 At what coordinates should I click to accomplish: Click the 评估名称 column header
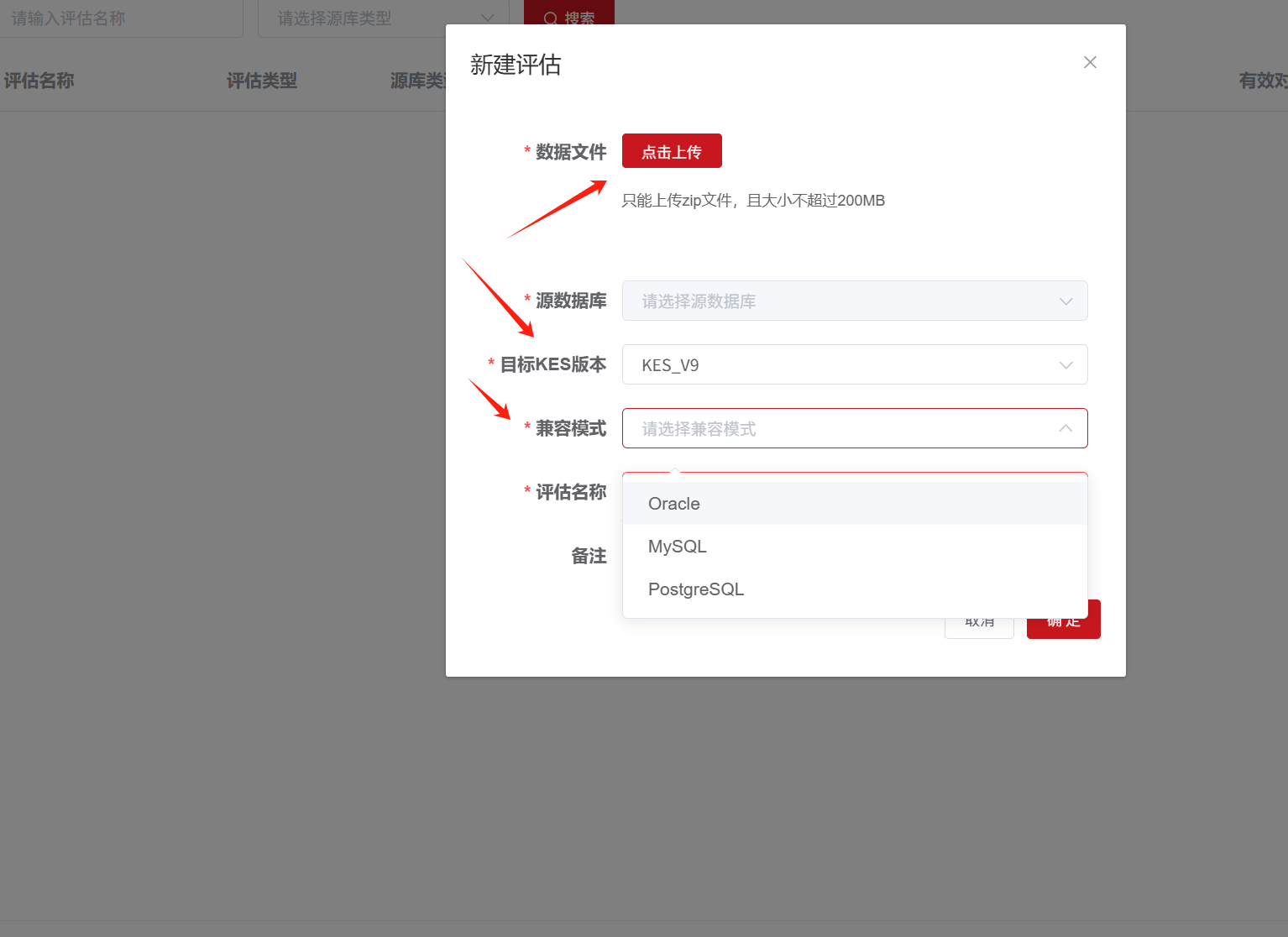[39, 81]
